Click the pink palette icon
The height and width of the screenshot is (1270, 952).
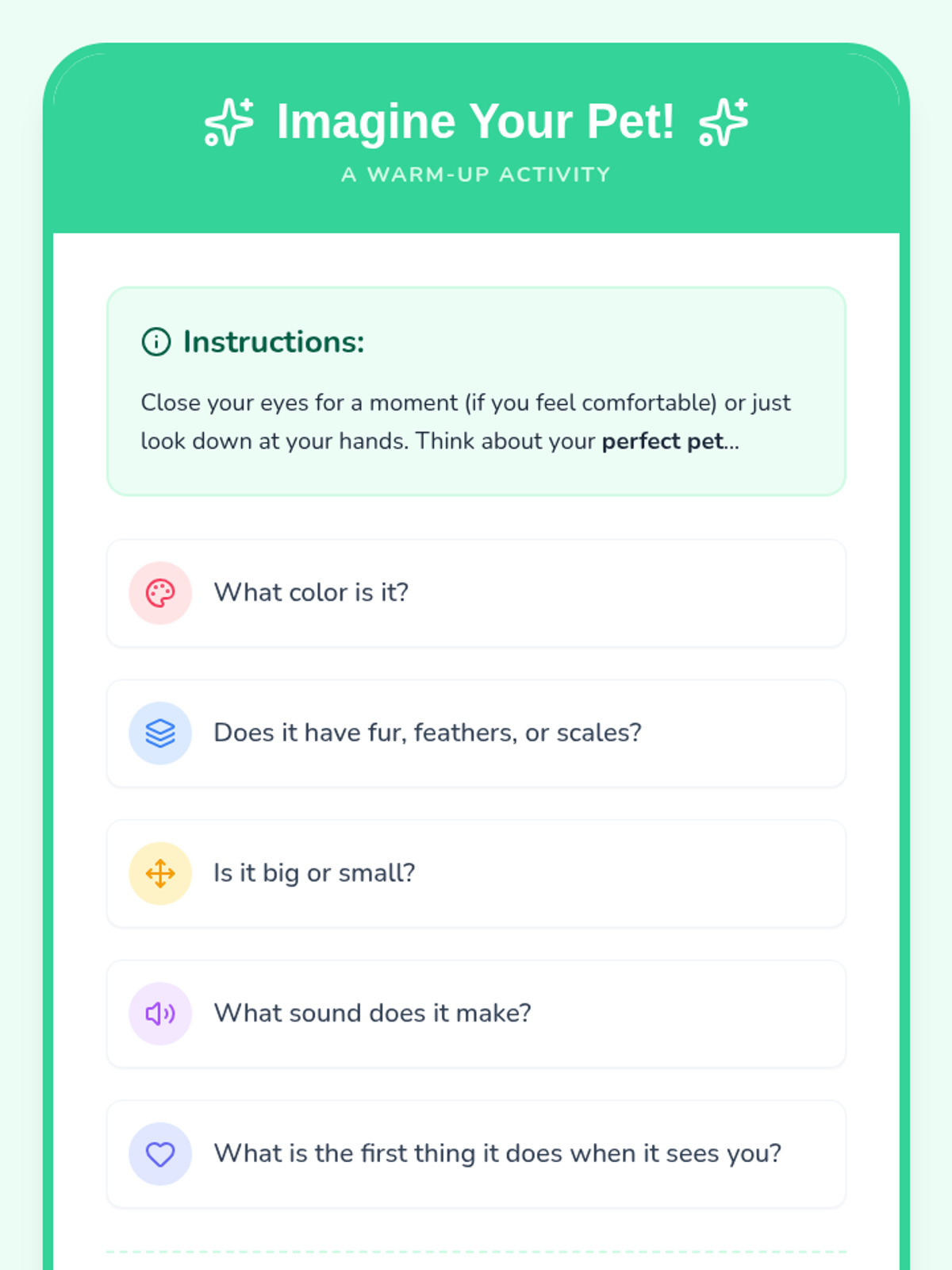160,593
